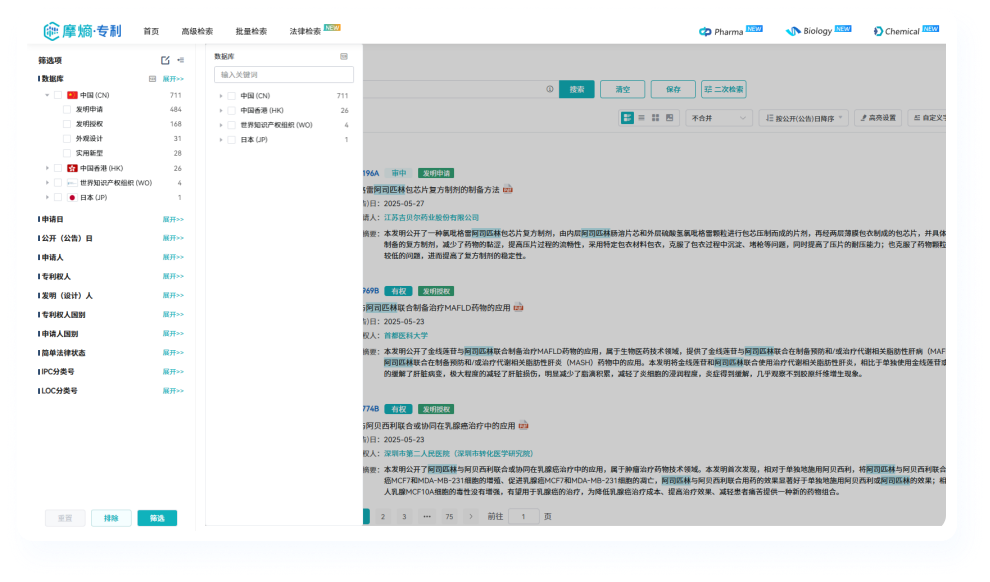Click the edit icon beside 筛选项
990x582 pixels.
(x=165, y=60)
